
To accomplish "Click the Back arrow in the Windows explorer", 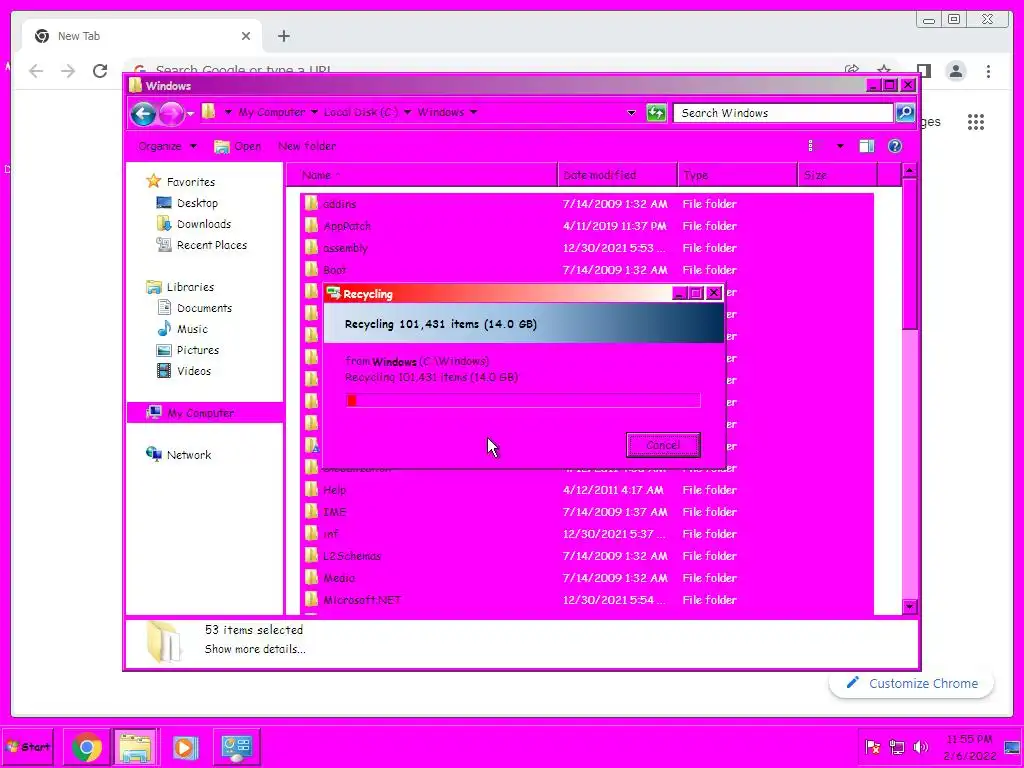I will pyautogui.click(x=143, y=114).
